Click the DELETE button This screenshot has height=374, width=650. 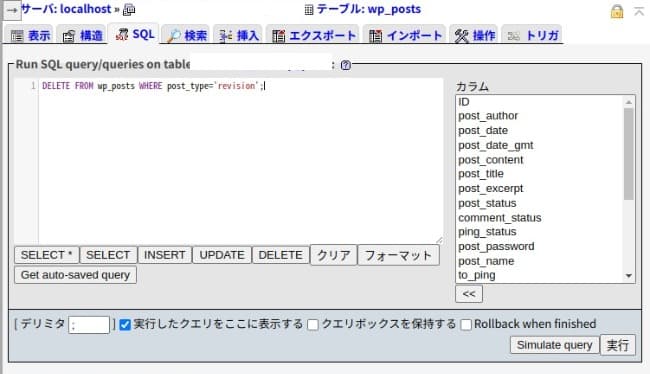pos(280,255)
